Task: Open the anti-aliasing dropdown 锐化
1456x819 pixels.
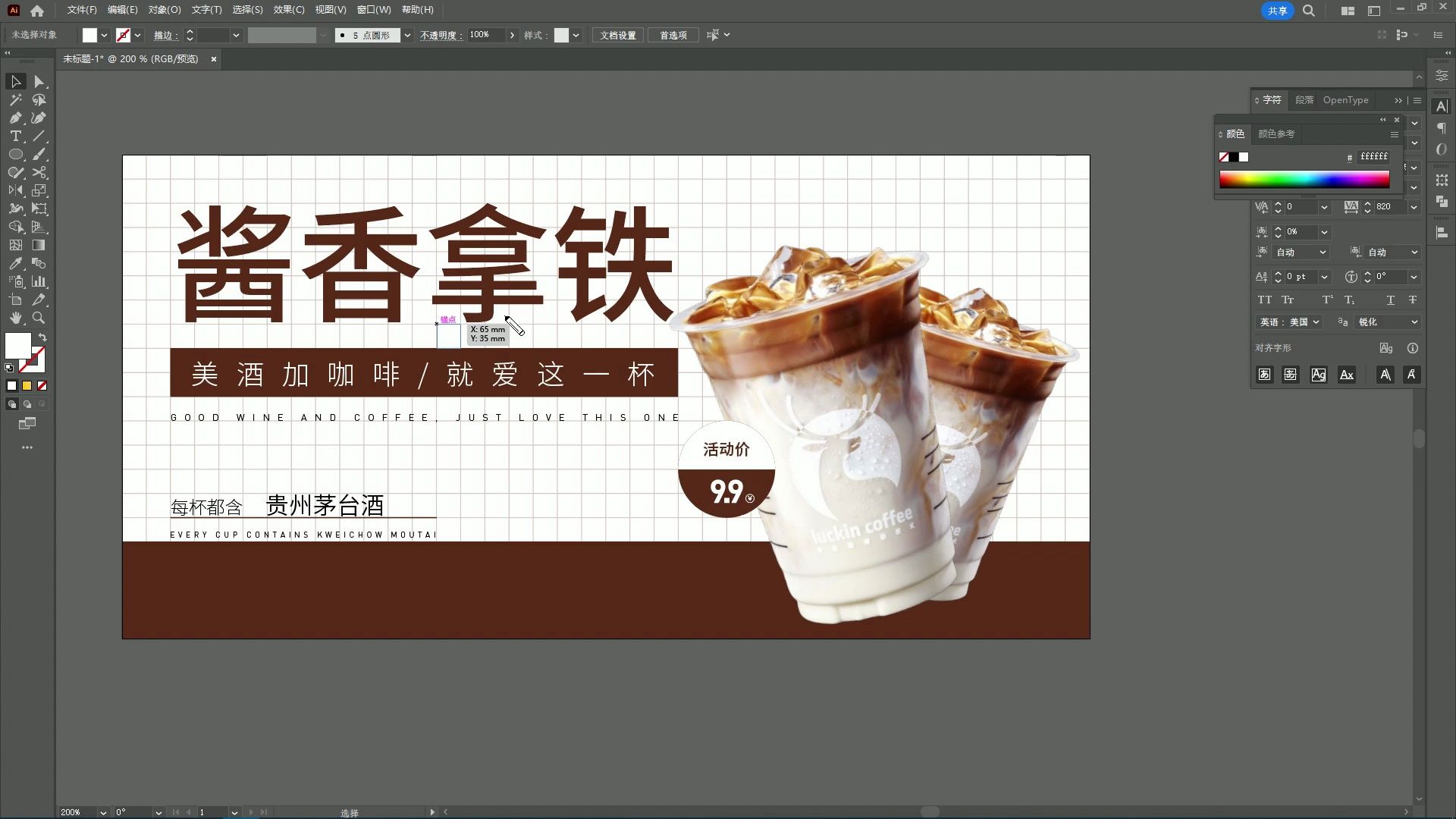Action: point(1388,322)
